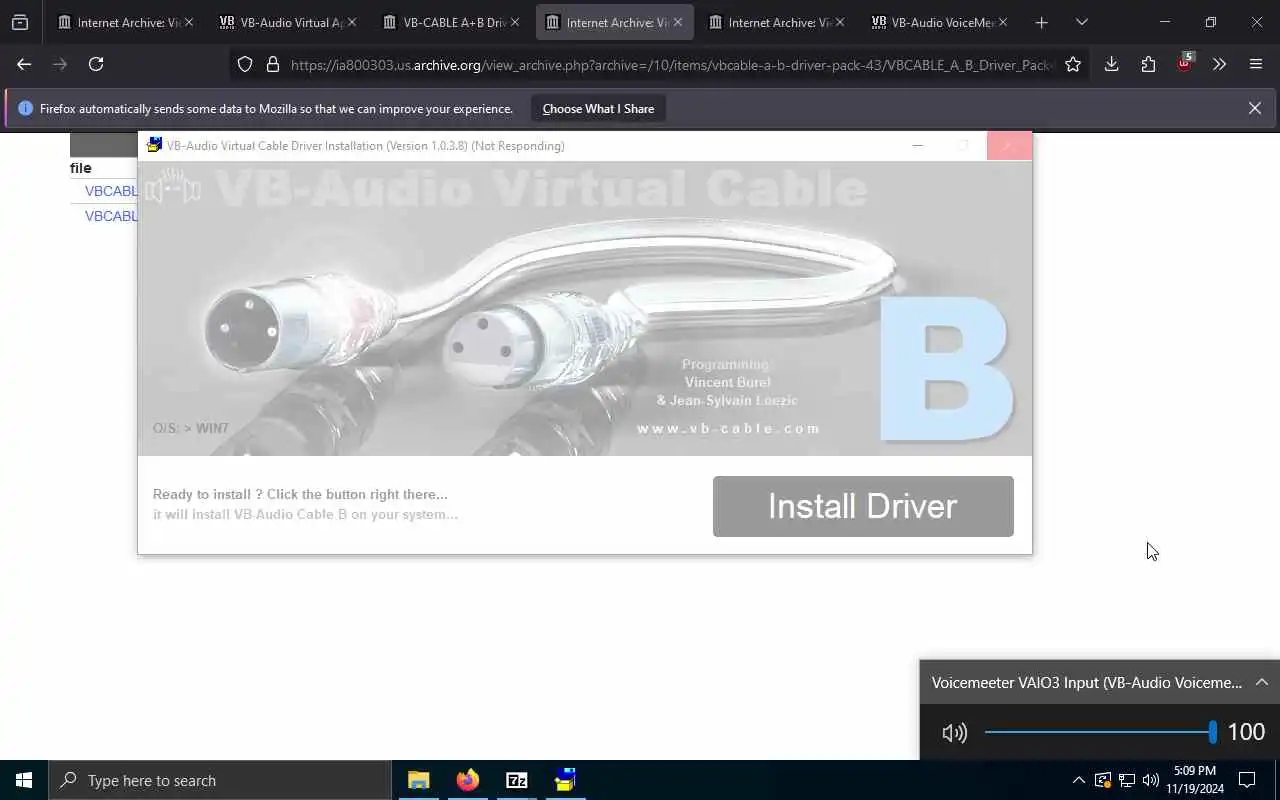Close the VB-Audio installer window
The height and width of the screenshot is (800, 1280).
point(1008,146)
